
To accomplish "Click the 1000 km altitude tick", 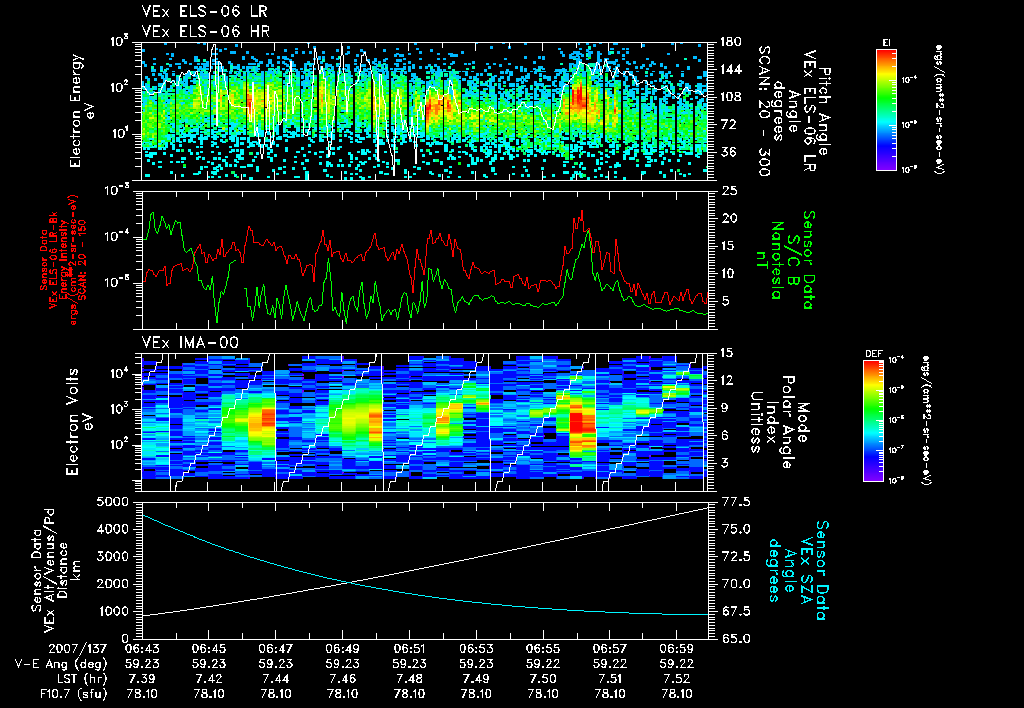I will click(x=112, y=611).
